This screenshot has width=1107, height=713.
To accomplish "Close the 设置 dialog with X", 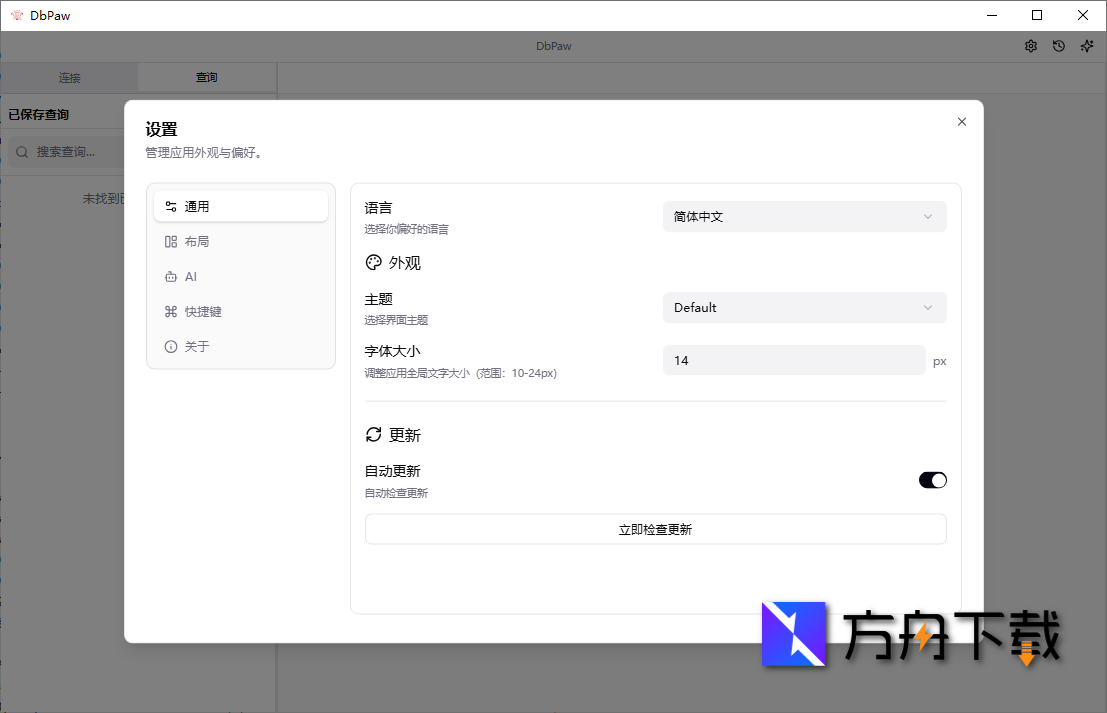I will click(x=961, y=122).
